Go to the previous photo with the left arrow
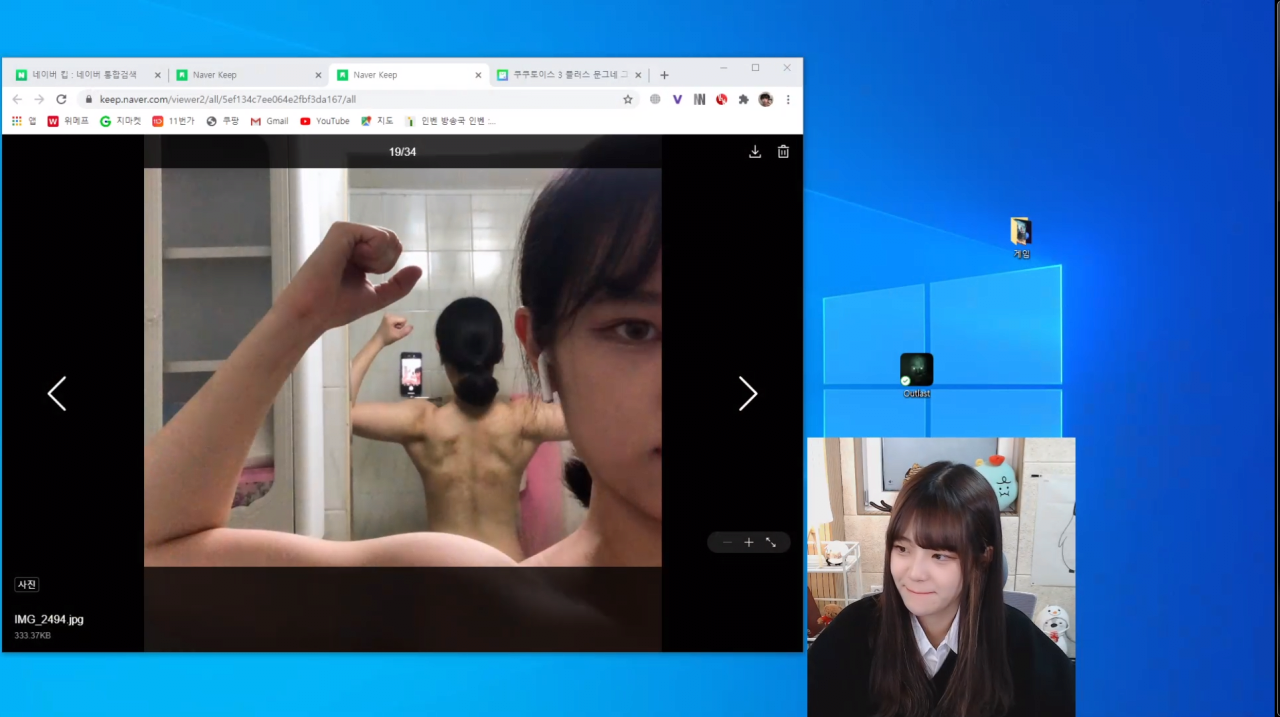 click(x=57, y=394)
